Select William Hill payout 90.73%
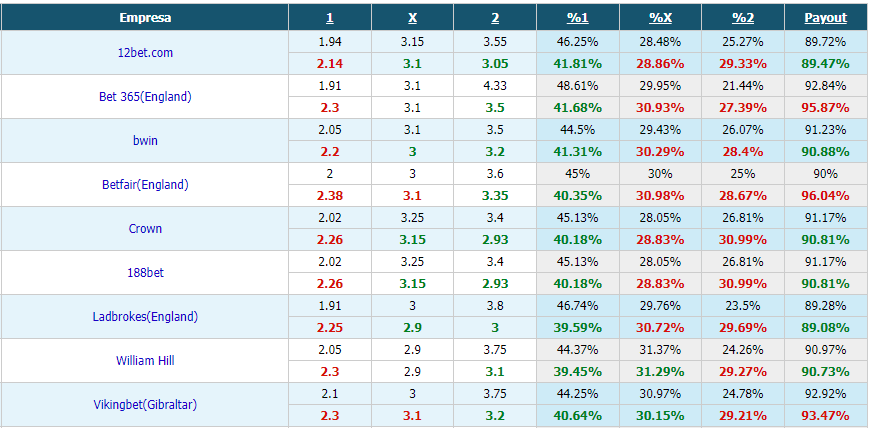 [x=826, y=372]
